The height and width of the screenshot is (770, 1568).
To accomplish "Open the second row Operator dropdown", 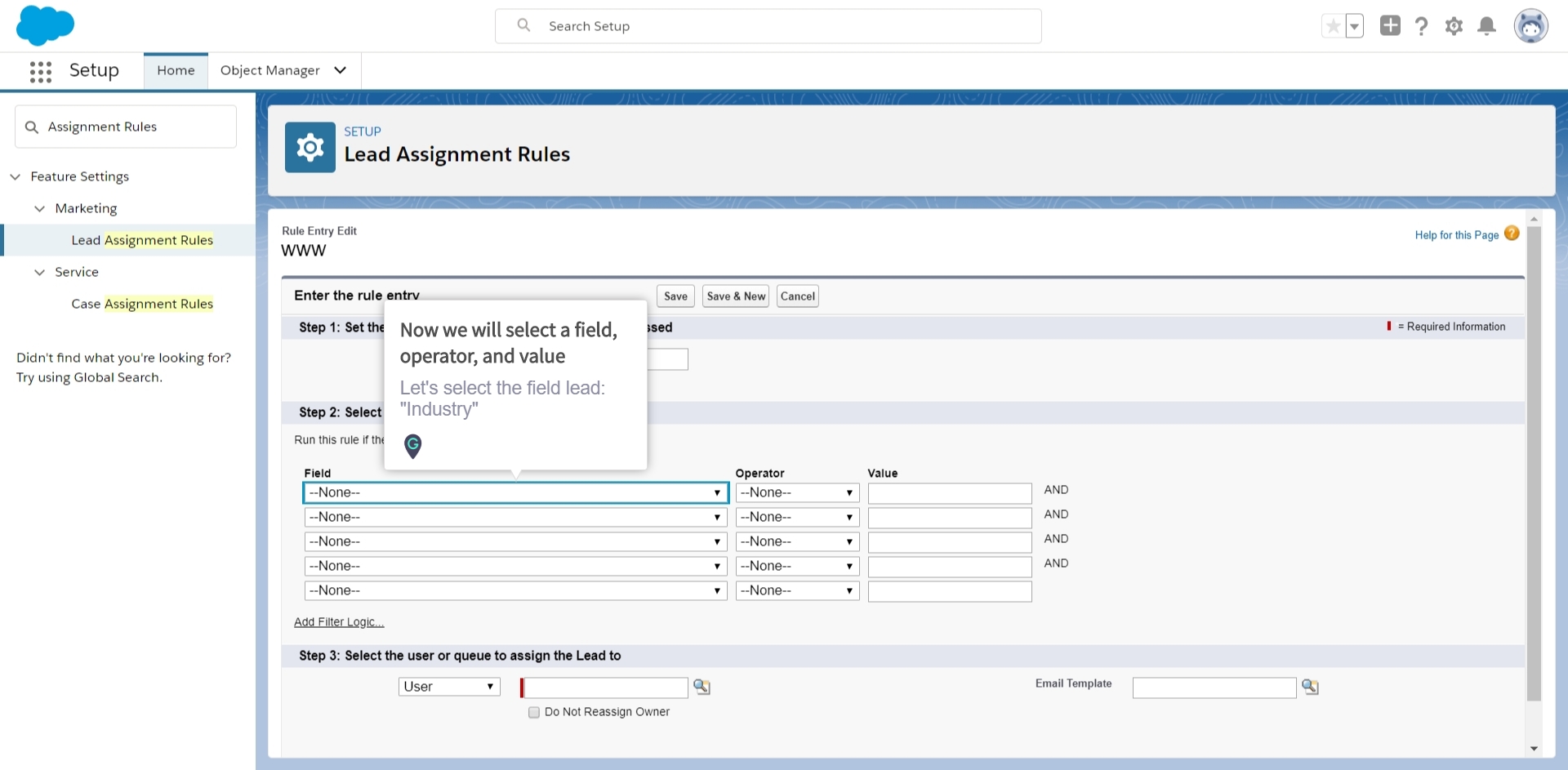I will [x=797, y=517].
